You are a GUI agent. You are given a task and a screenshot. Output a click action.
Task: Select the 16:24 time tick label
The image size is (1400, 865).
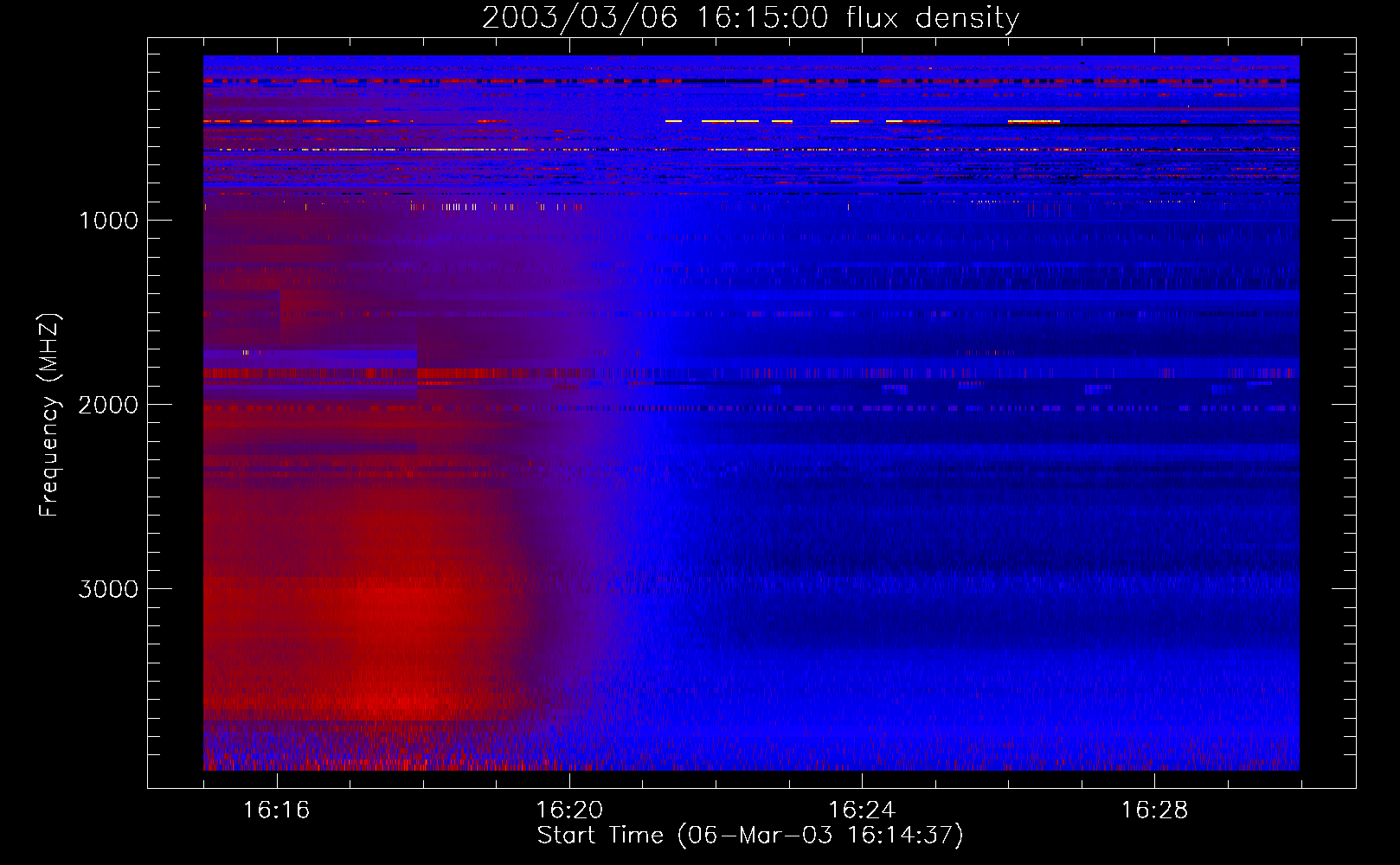click(862, 811)
